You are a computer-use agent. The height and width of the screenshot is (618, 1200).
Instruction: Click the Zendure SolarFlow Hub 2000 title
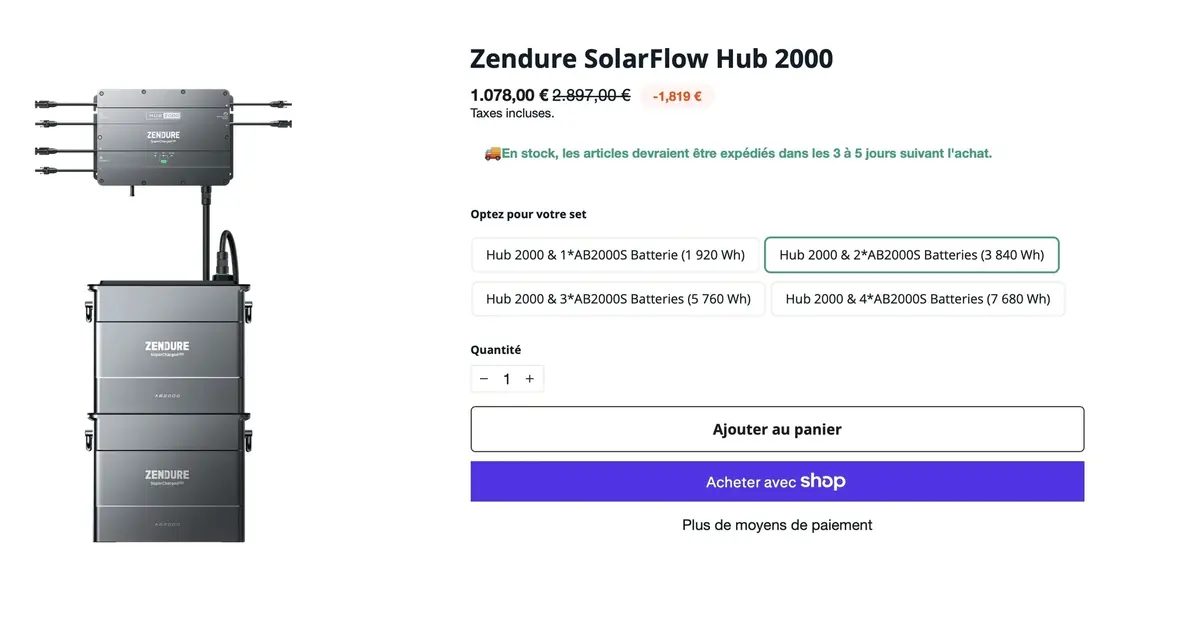651,58
